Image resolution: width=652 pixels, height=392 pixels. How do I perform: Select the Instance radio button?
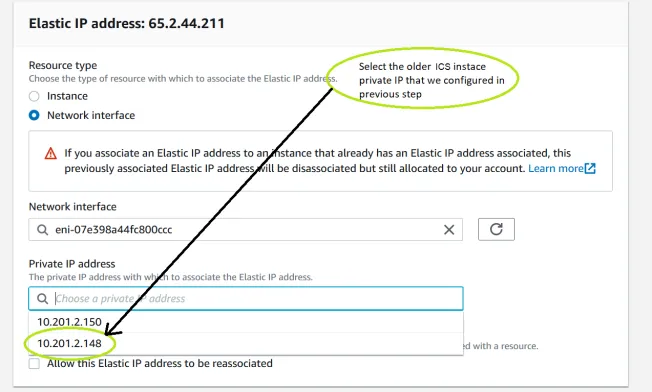(34, 96)
